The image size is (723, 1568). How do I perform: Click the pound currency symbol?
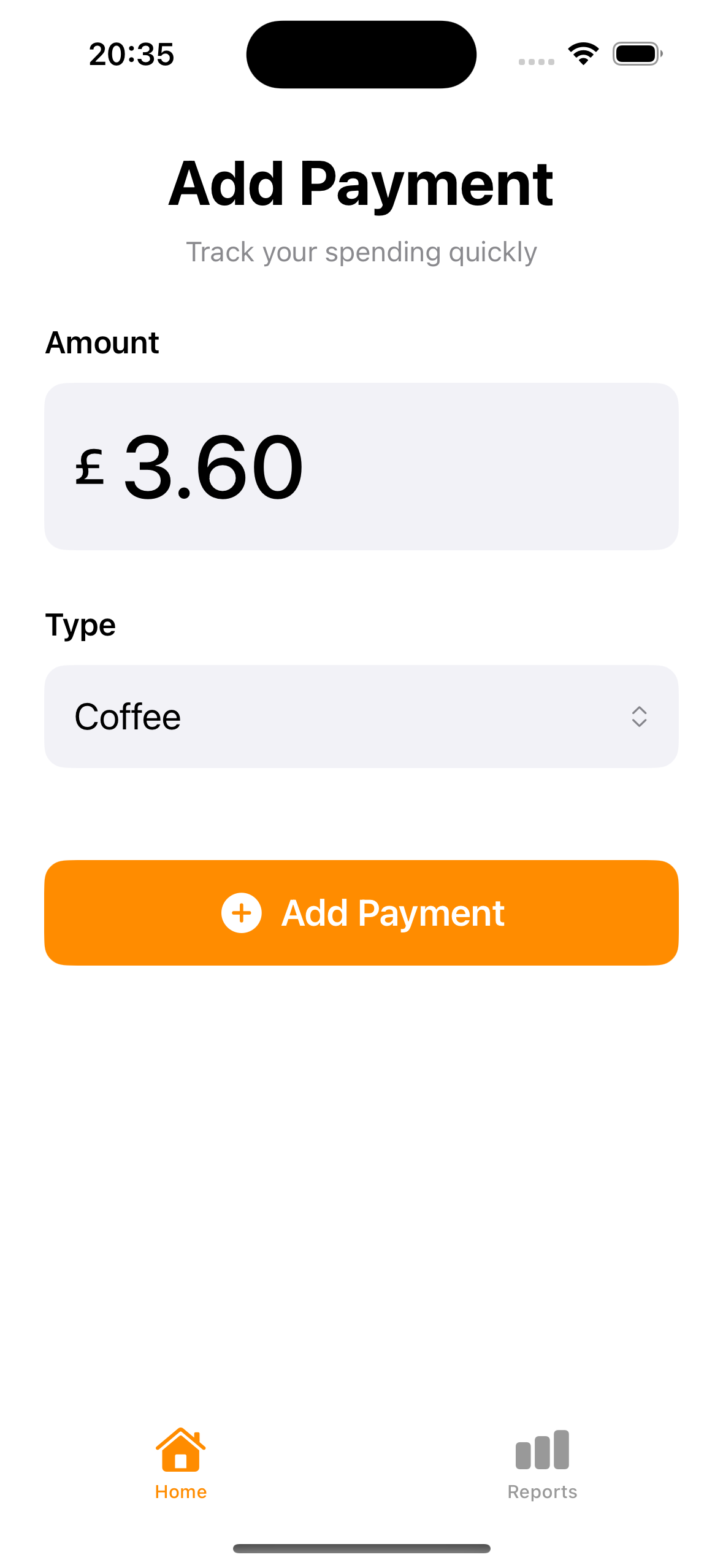pos(90,467)
